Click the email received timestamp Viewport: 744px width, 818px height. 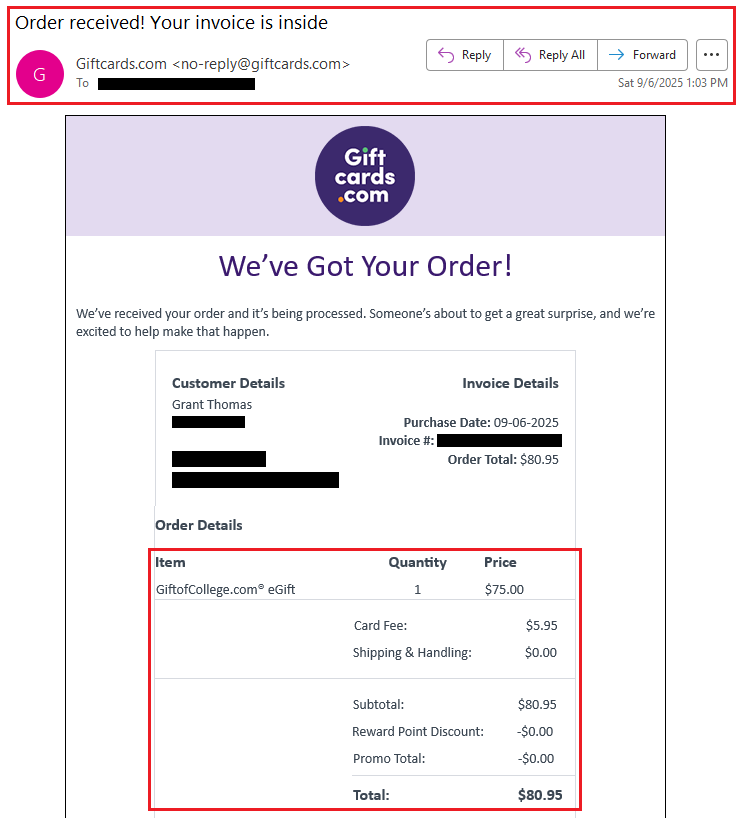673,83
